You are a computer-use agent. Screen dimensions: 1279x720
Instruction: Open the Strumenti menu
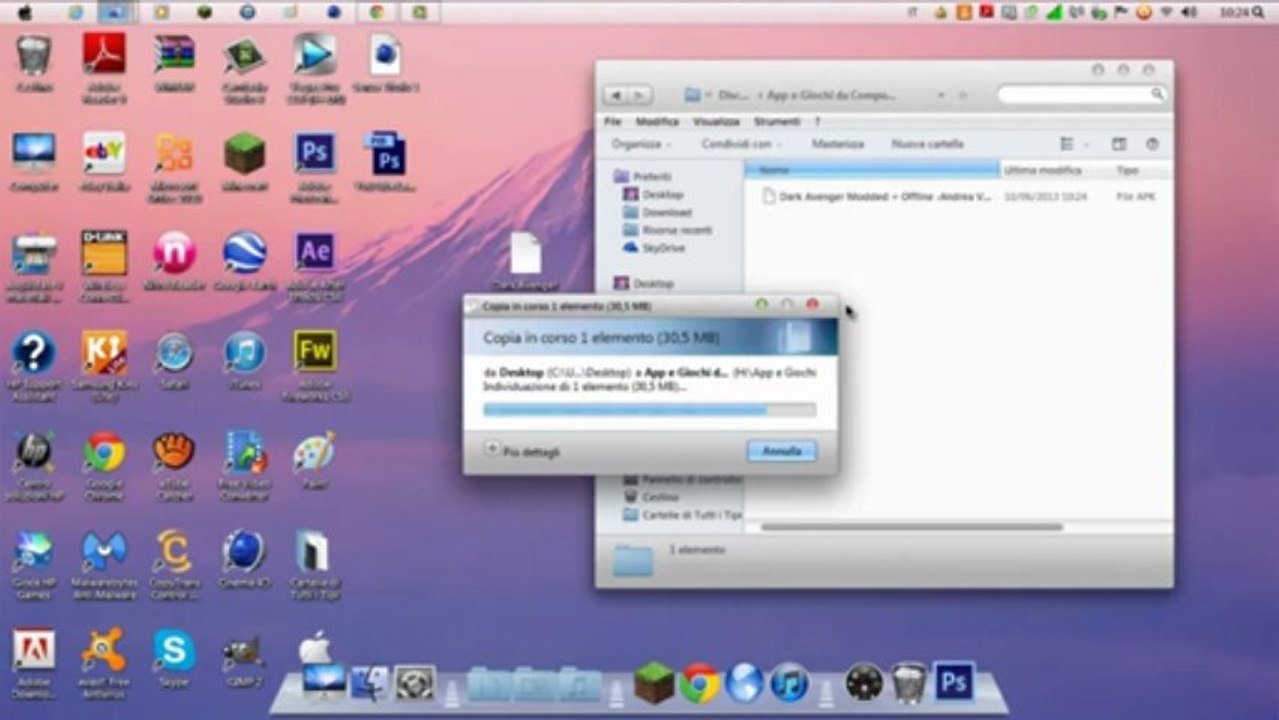[777, 121]
